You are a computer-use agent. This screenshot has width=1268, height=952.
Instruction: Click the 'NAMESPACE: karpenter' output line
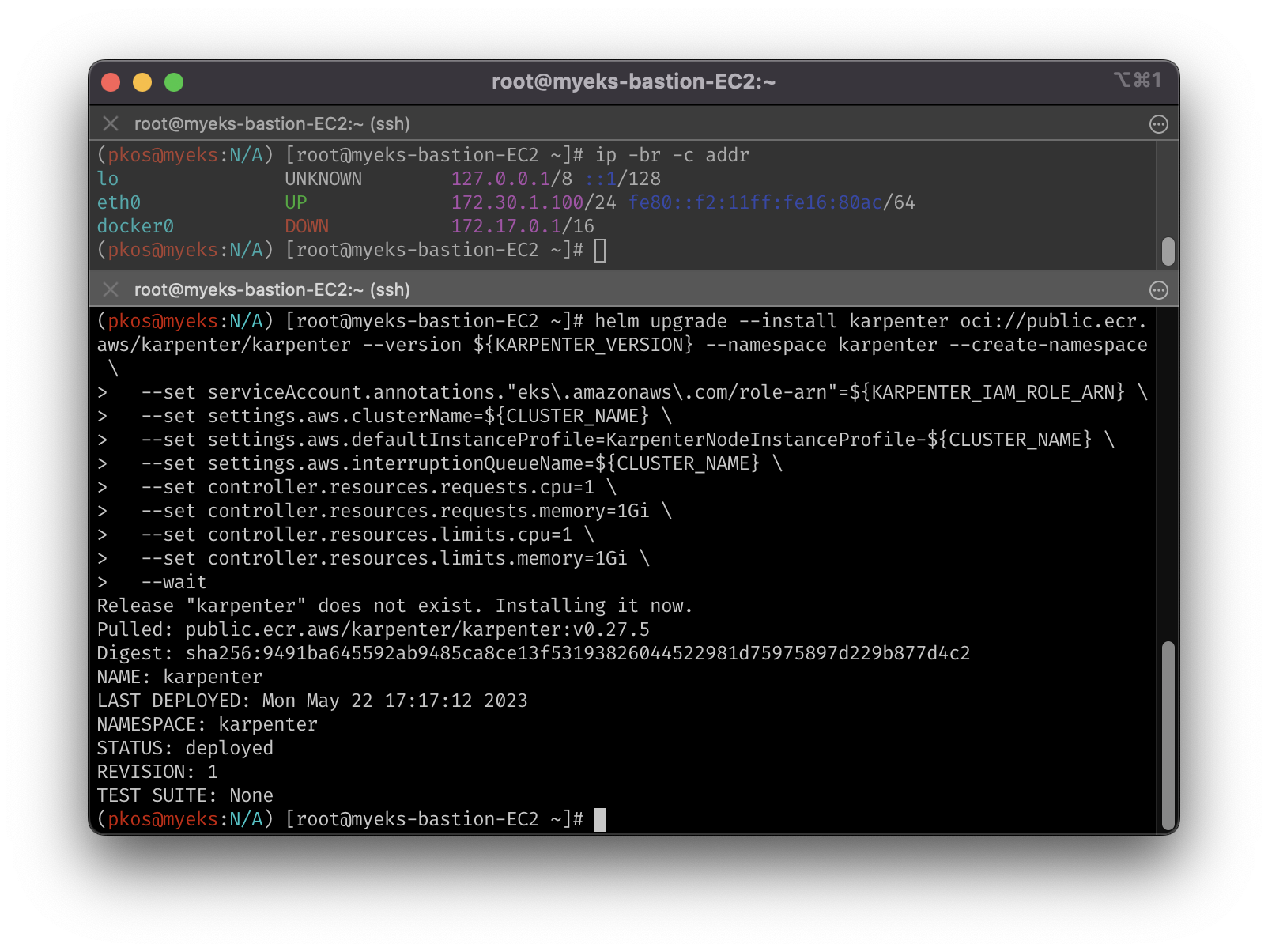click(207, 724)
